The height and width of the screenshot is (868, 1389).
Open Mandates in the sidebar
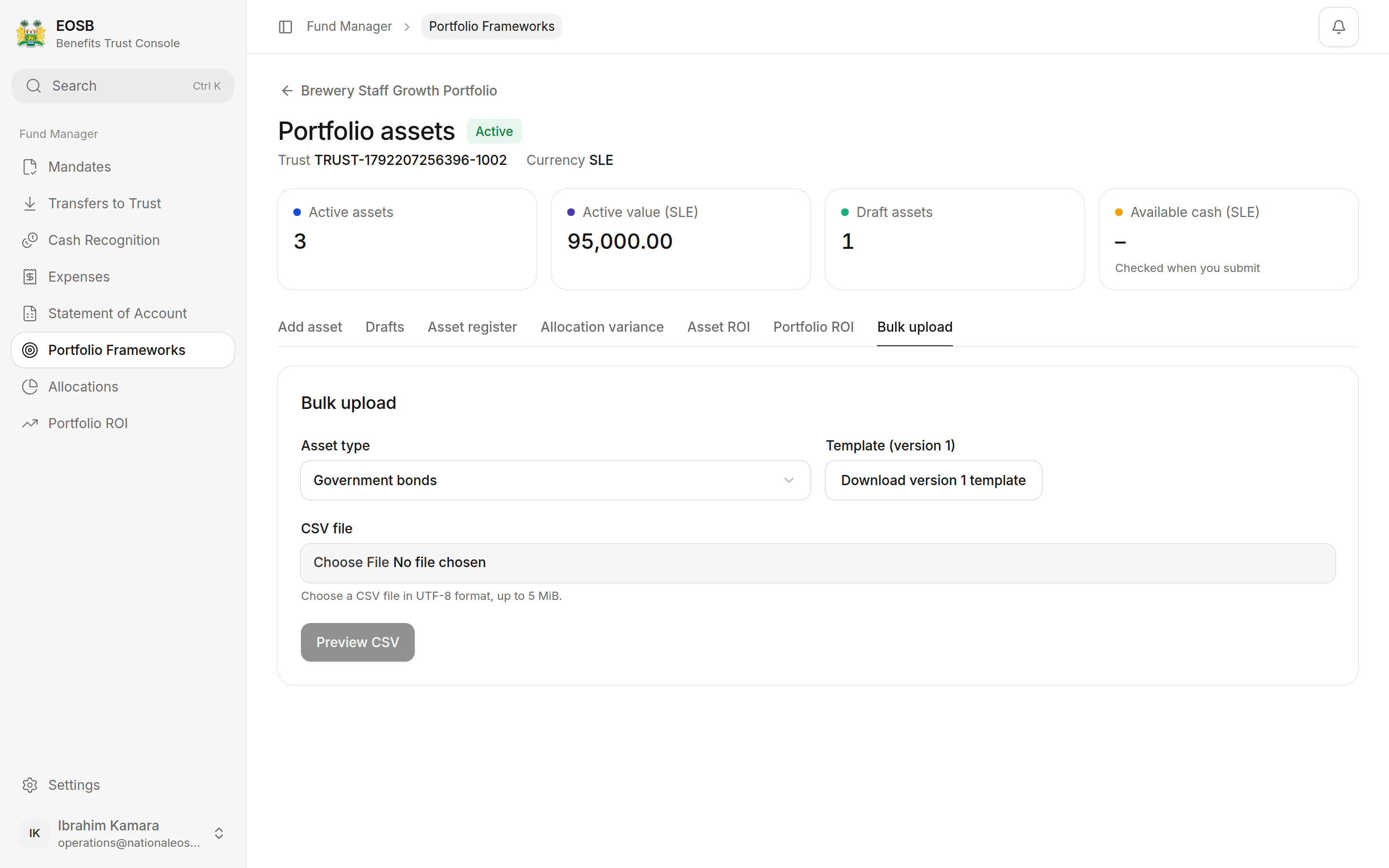point(123,167)
